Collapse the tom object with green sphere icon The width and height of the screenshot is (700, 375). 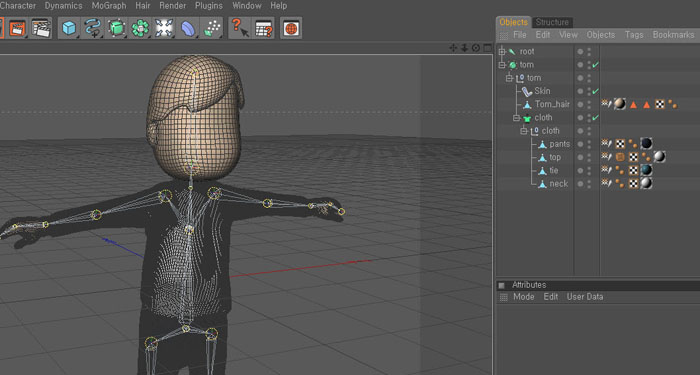pos(502,65)
